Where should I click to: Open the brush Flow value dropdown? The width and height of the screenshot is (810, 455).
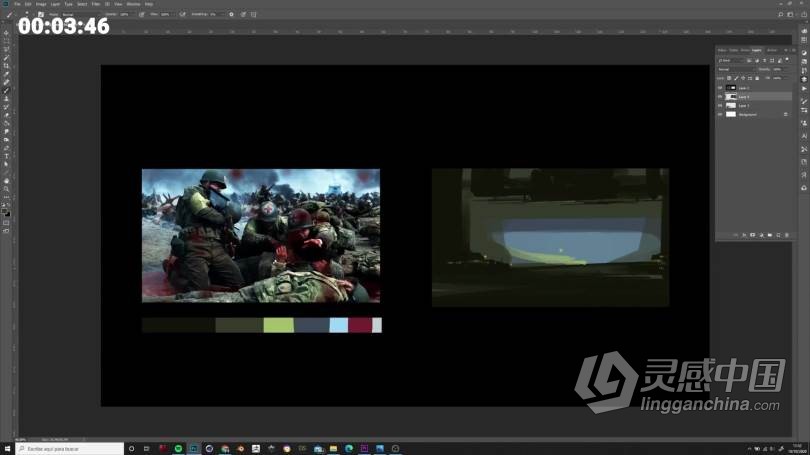pos(167,14)
